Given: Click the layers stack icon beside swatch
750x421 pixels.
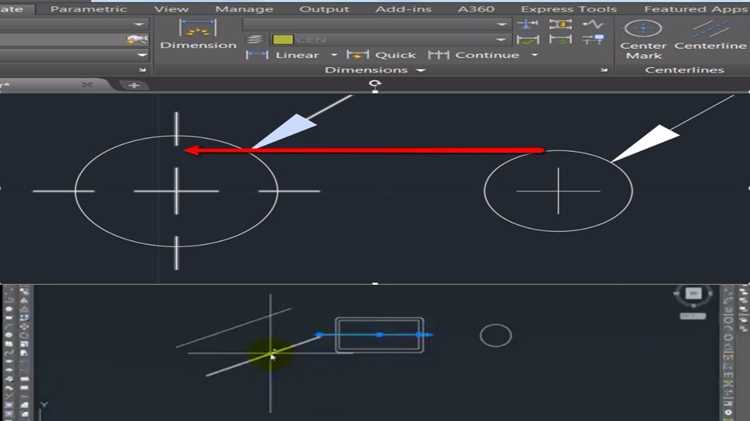Looking at the screenshot, I should click(255, 39).
